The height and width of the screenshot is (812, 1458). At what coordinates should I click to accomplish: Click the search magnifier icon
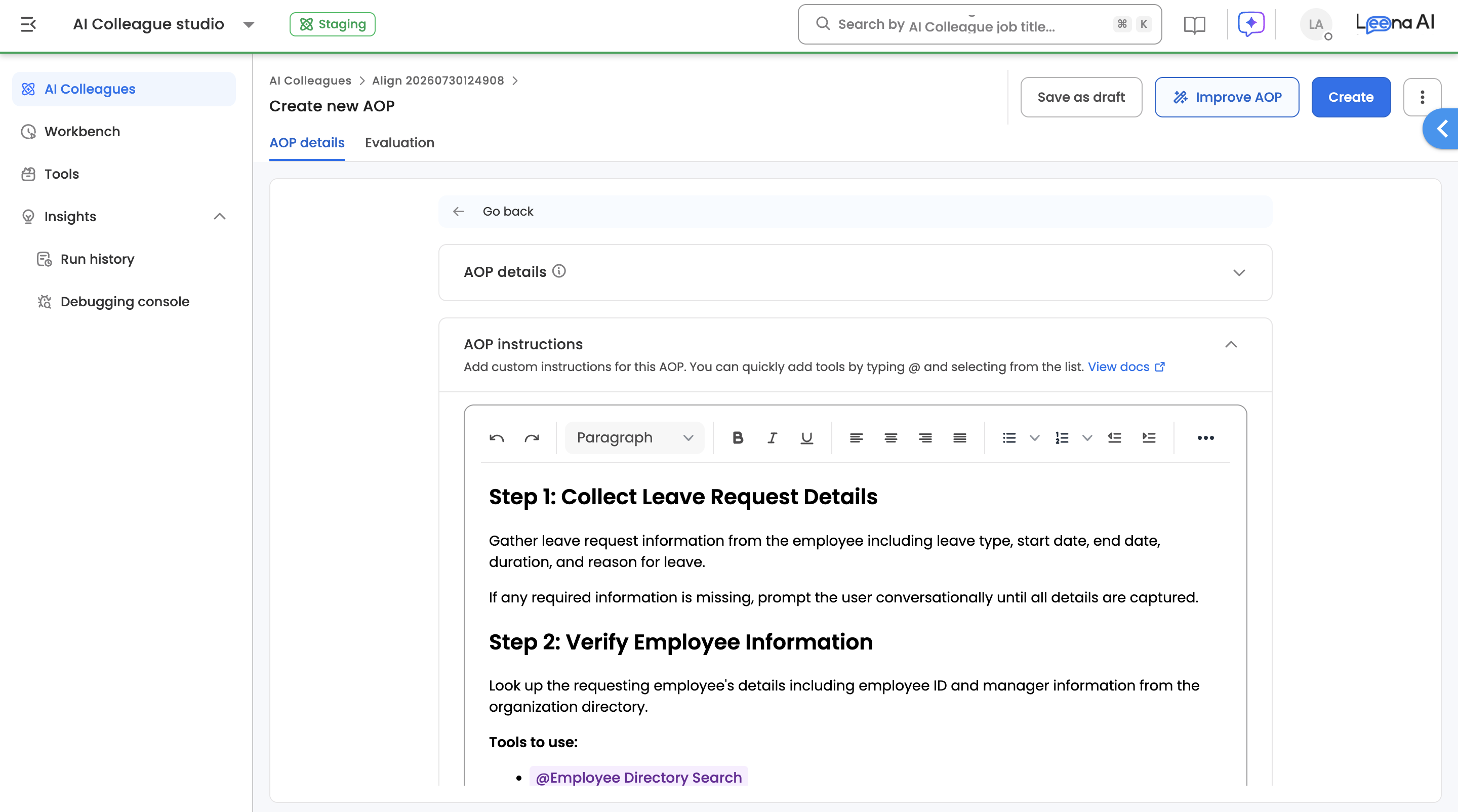[822, 23]
